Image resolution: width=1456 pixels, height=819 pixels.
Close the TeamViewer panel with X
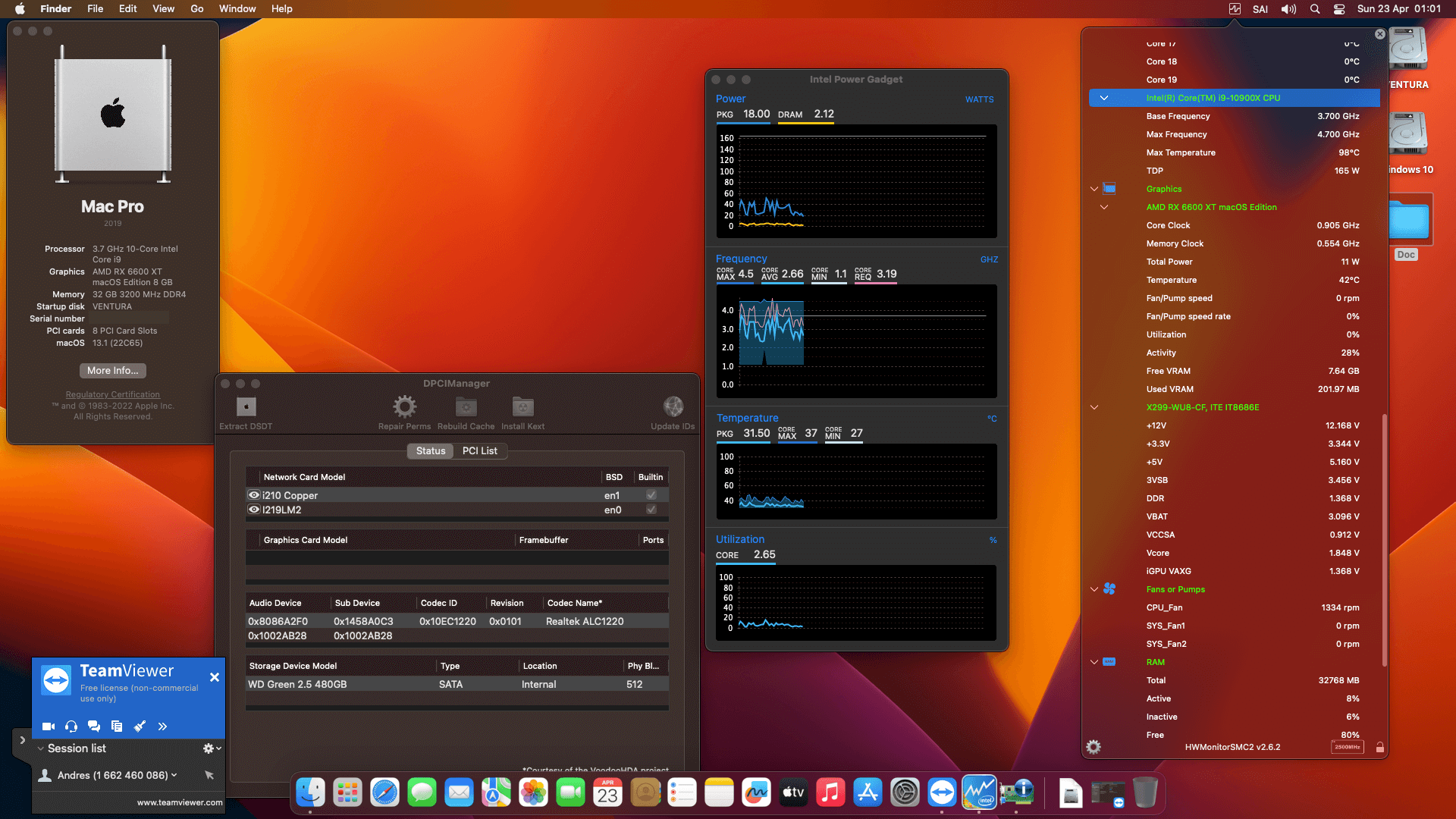click(215, 677)
